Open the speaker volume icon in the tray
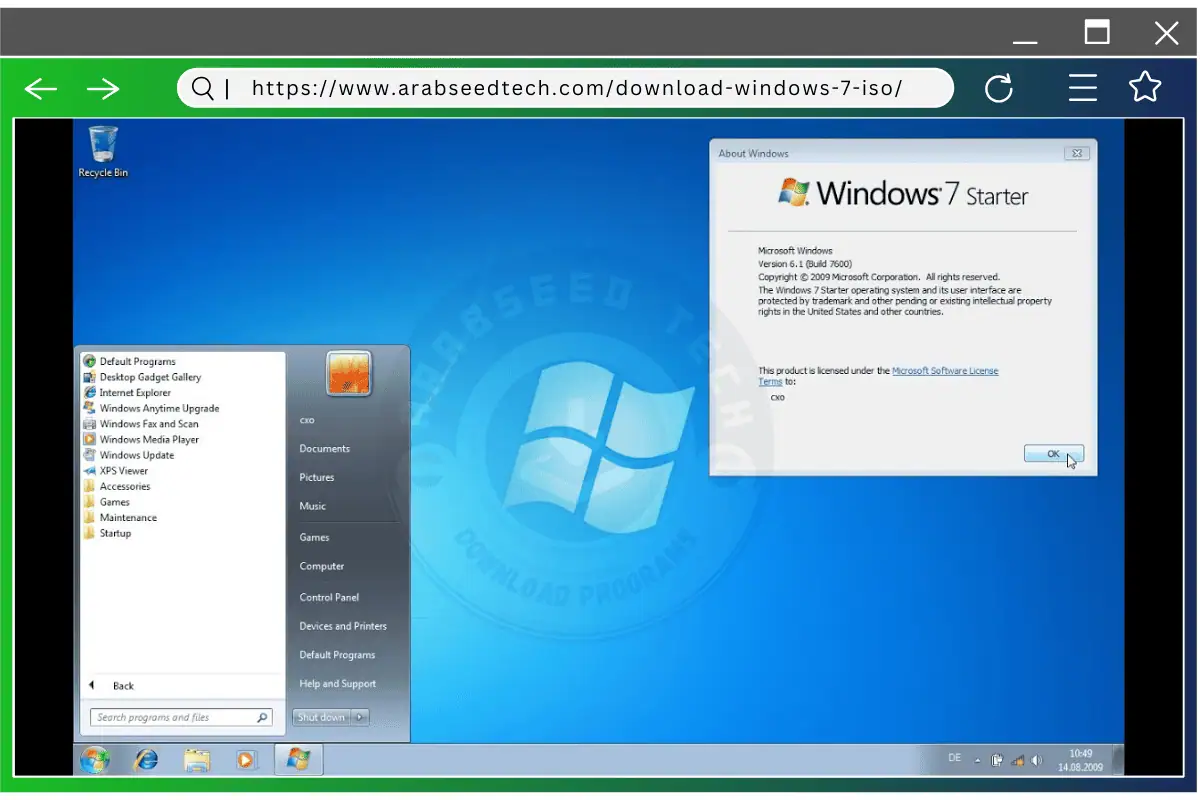This screenshot has width=1200, height=800. pos(1036,758)
